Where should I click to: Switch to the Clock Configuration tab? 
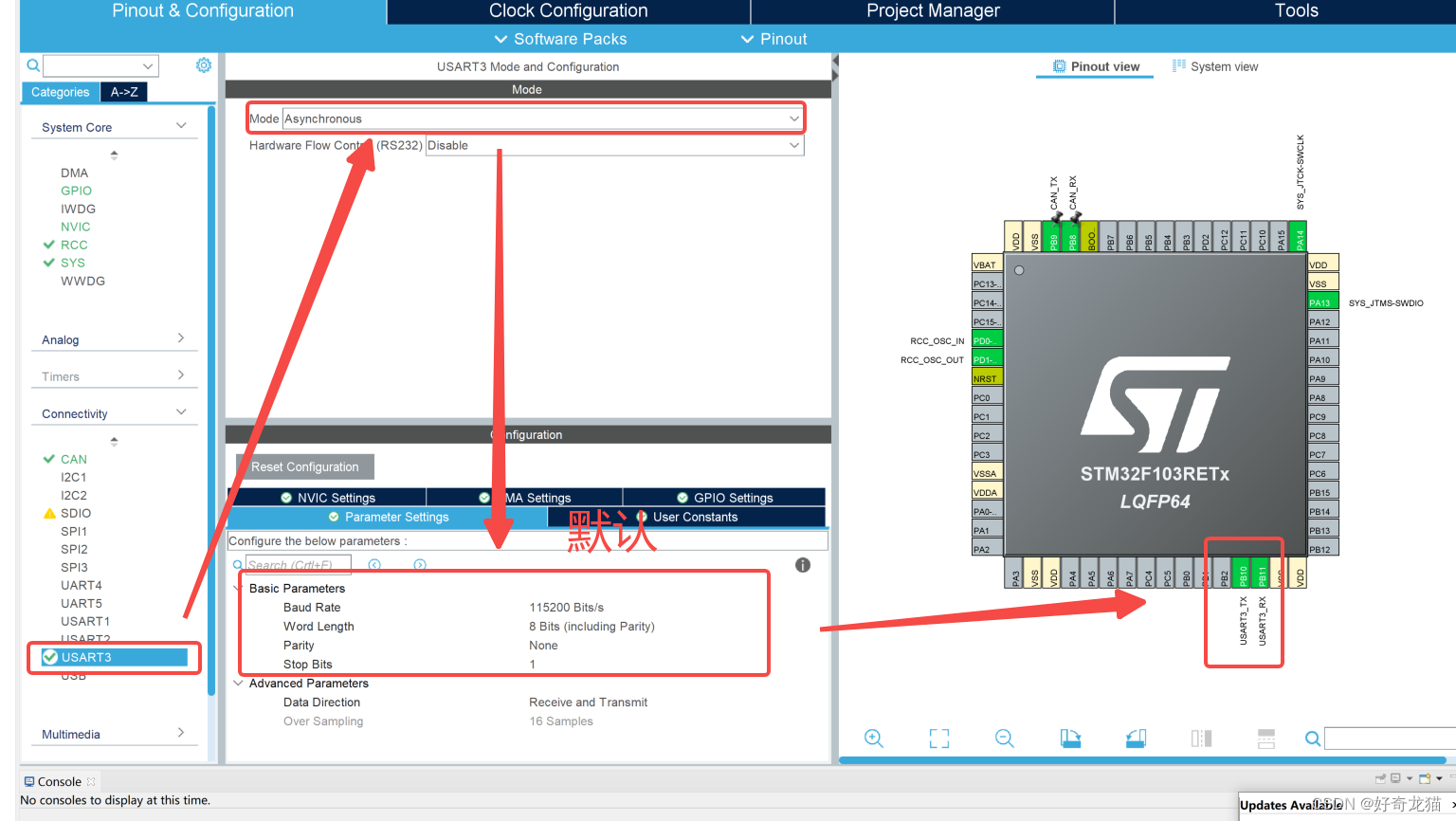[x=569, y=11]
